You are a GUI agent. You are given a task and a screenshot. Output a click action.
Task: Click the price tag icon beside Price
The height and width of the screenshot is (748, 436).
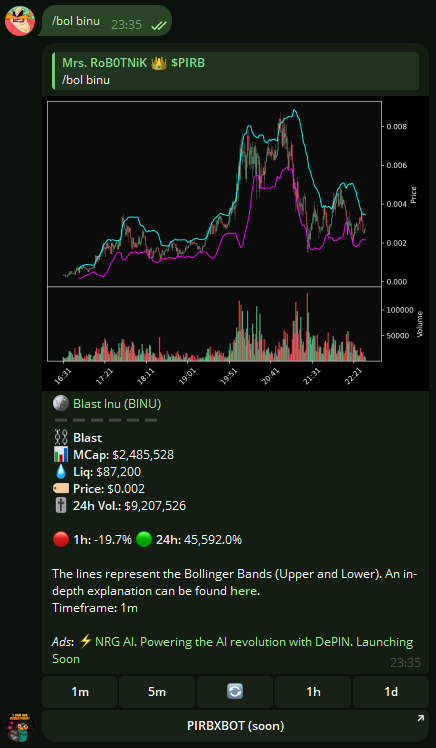coord(61,489)
